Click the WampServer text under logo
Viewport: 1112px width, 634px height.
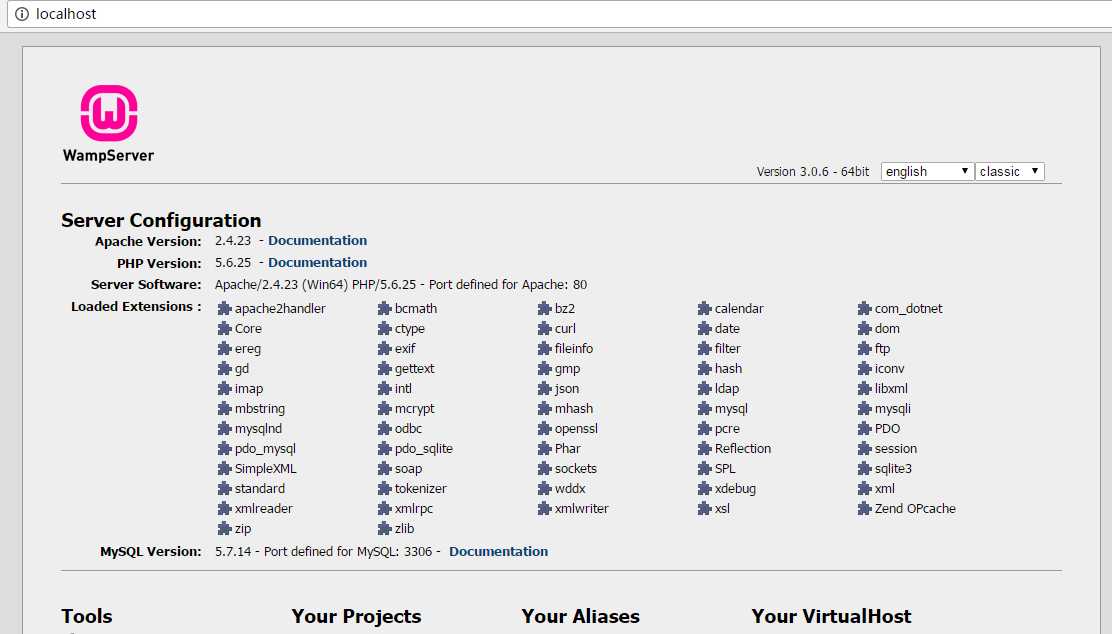pyautogui.click(x=109, y=155)
